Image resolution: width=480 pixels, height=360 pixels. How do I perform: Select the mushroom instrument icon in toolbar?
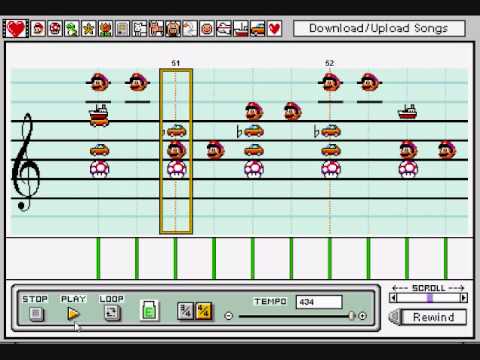coord(55,29)
